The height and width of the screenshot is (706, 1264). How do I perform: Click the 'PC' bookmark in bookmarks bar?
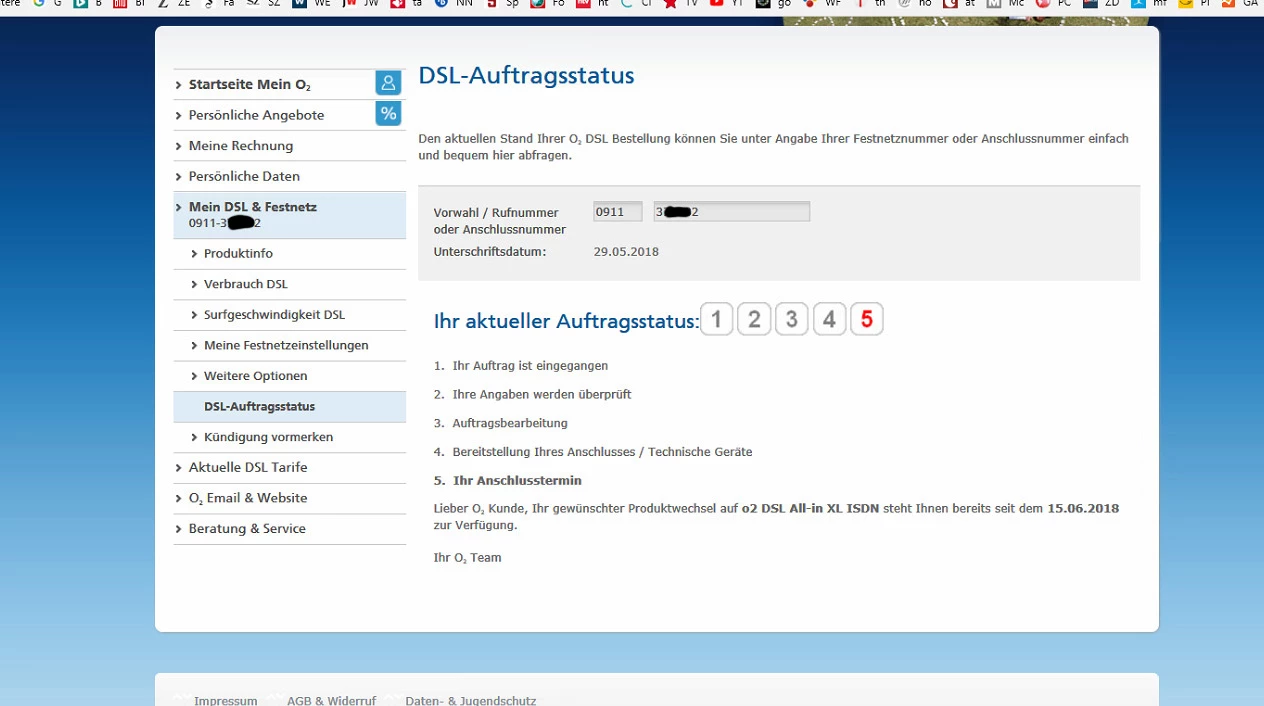[1053, 4]
